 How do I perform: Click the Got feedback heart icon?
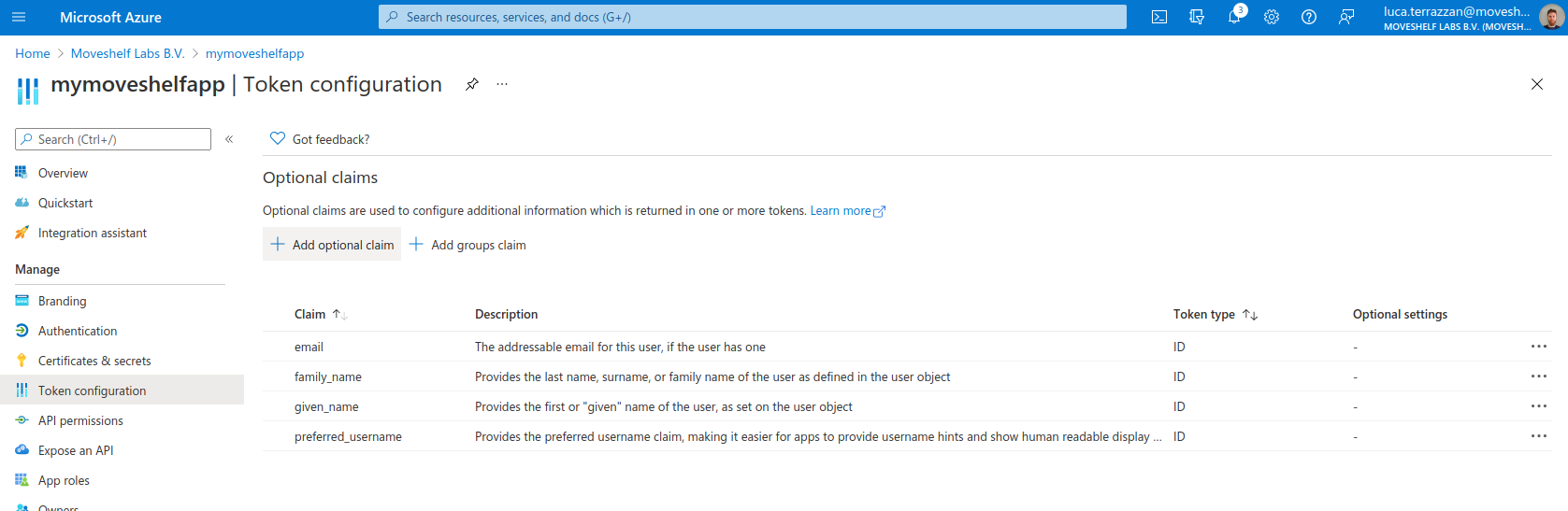pos(278,138)
